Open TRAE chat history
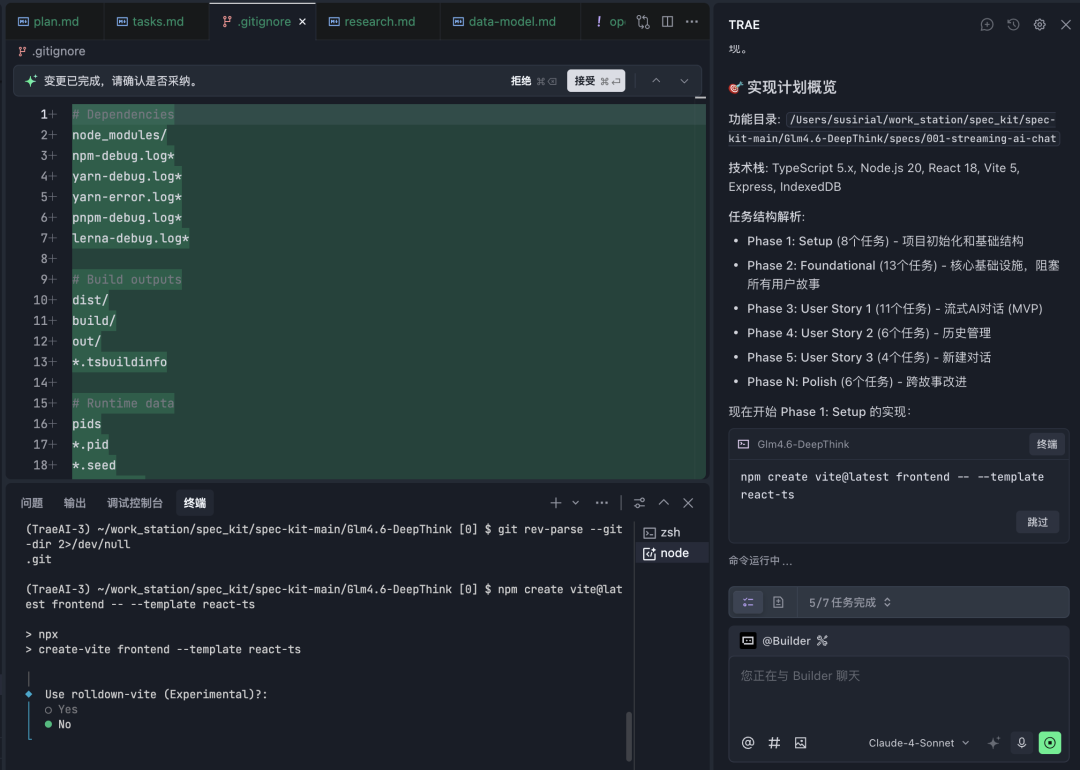Image resolution: width=1080 pixels, height=770 pixels. click(1013, 25)
